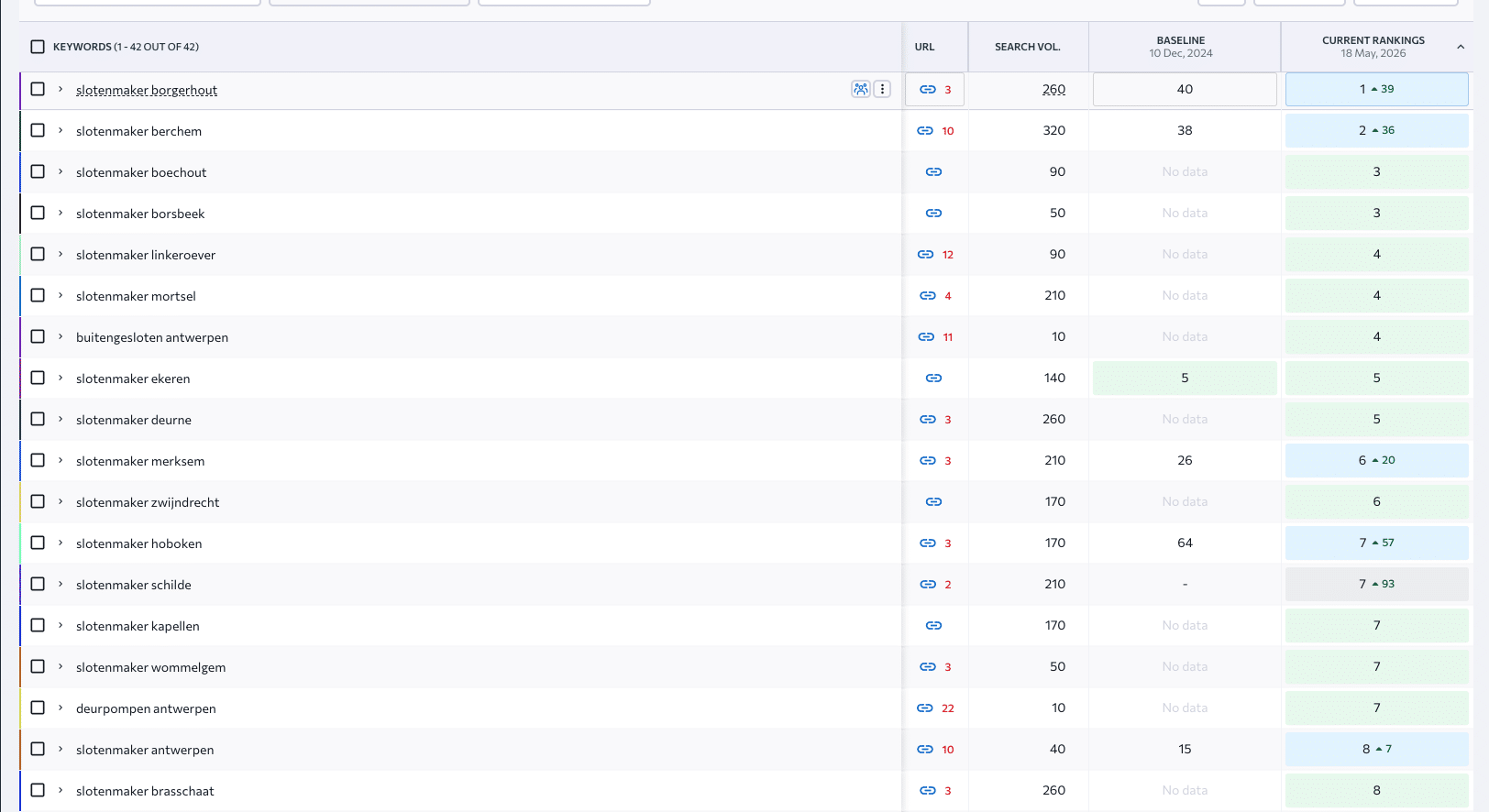Tick the checkbox for slotenmaker linkeroever
Screen dimensions: 1489x812
pyautogui.click(x=38, y=254)
